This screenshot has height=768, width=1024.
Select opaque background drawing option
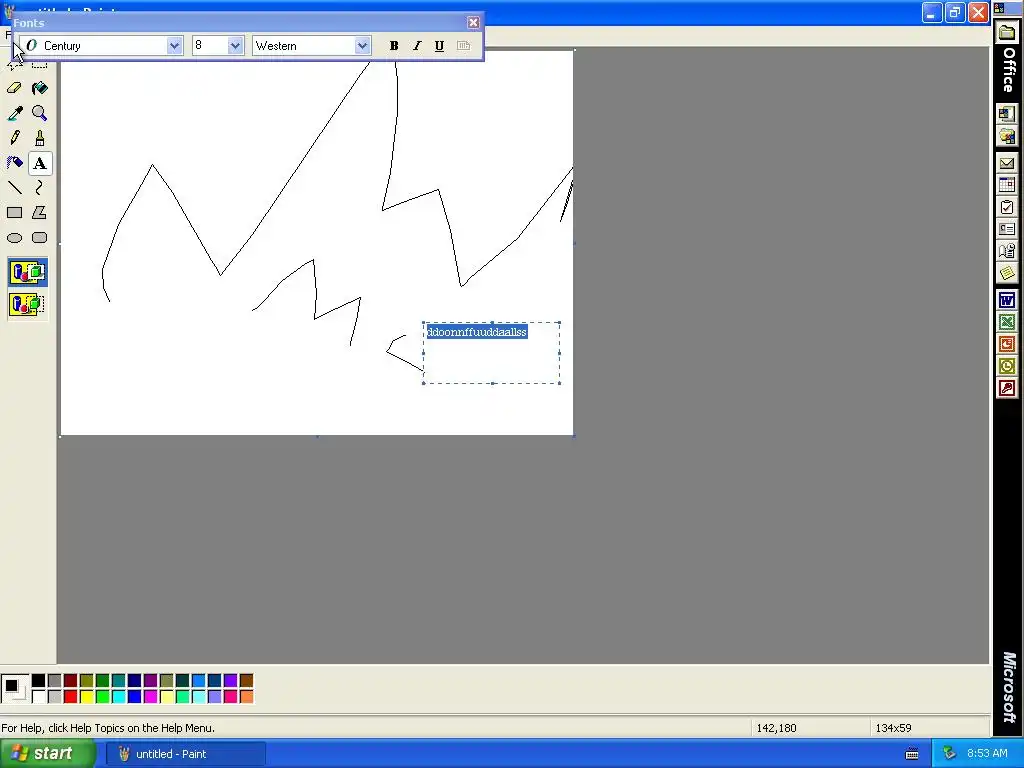[x=27, y=272]
